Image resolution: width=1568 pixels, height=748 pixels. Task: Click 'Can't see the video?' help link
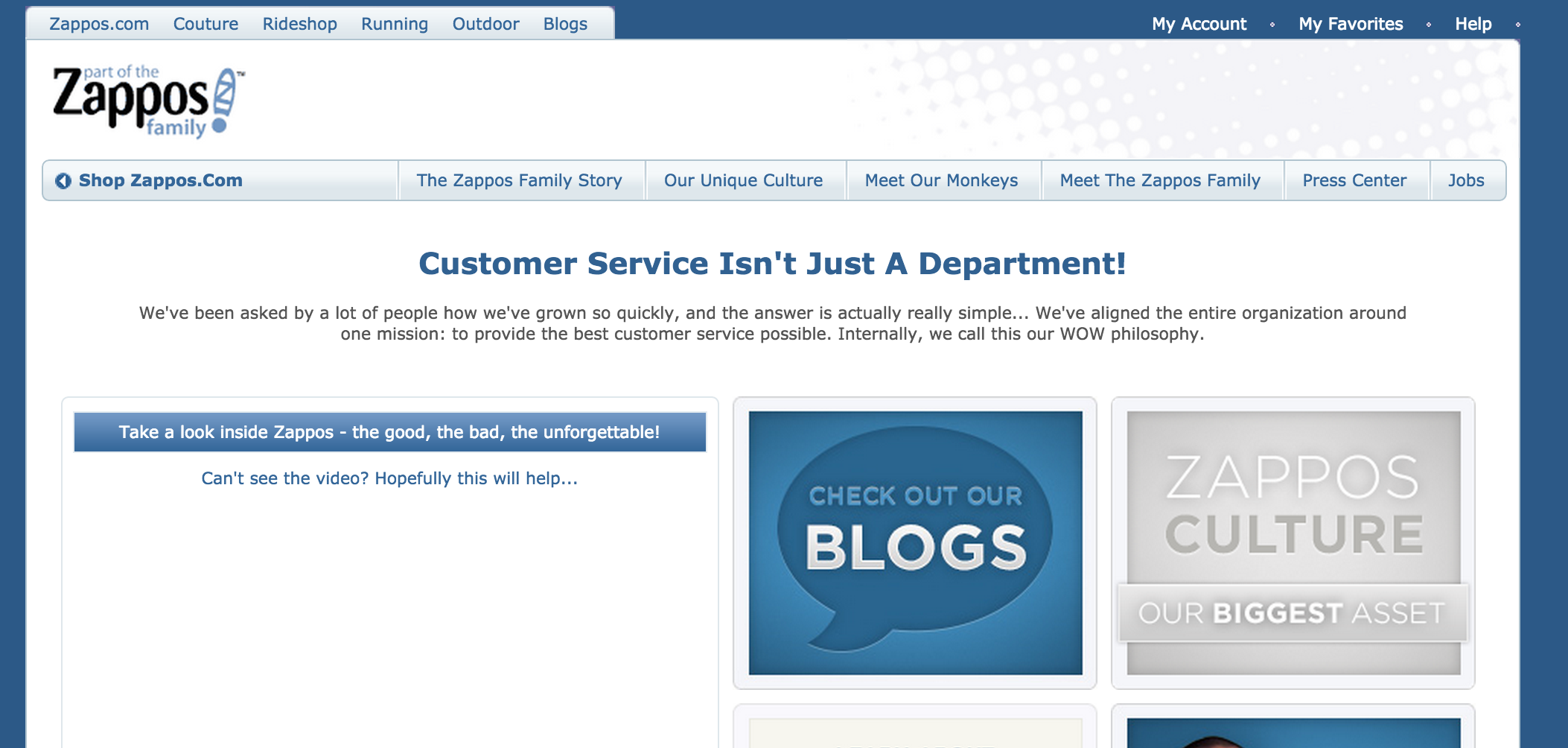(389, 478)
